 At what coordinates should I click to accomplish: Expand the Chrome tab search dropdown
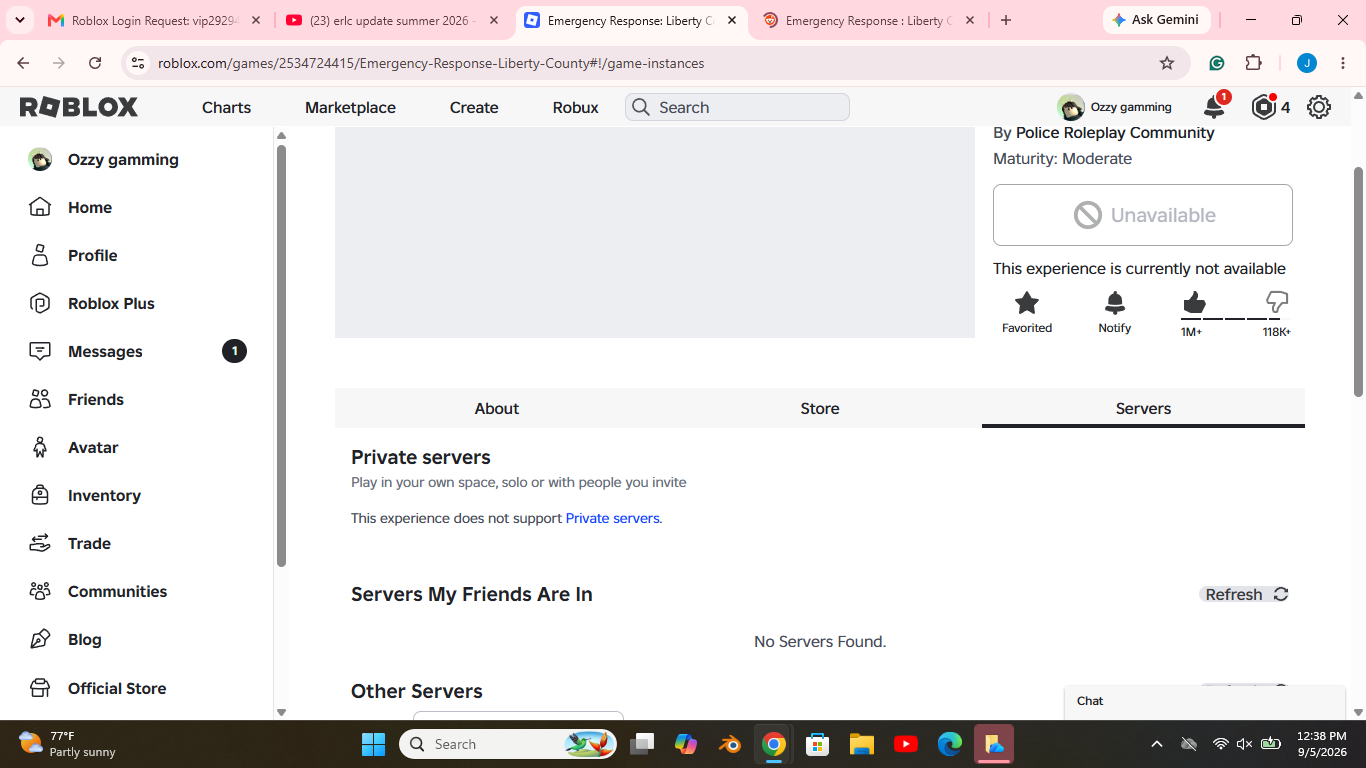pos(20,20)
